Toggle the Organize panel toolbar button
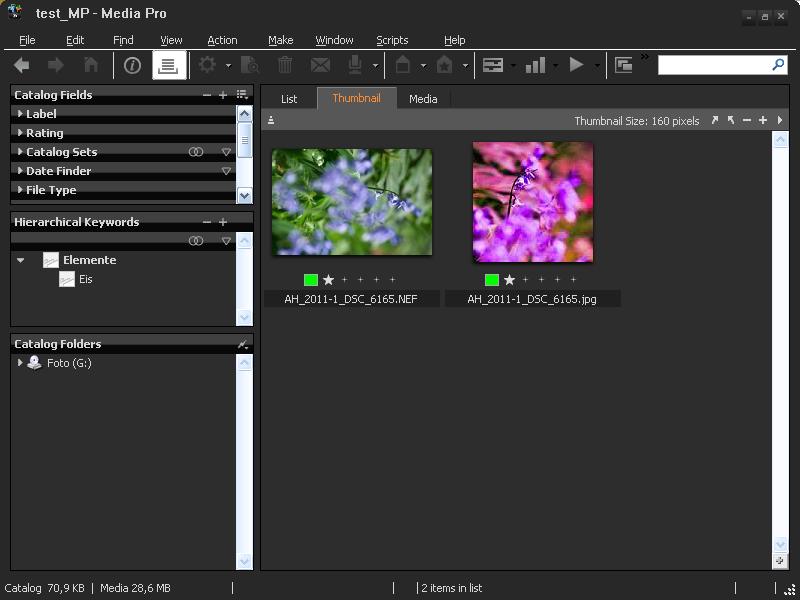 coord(169,65)
